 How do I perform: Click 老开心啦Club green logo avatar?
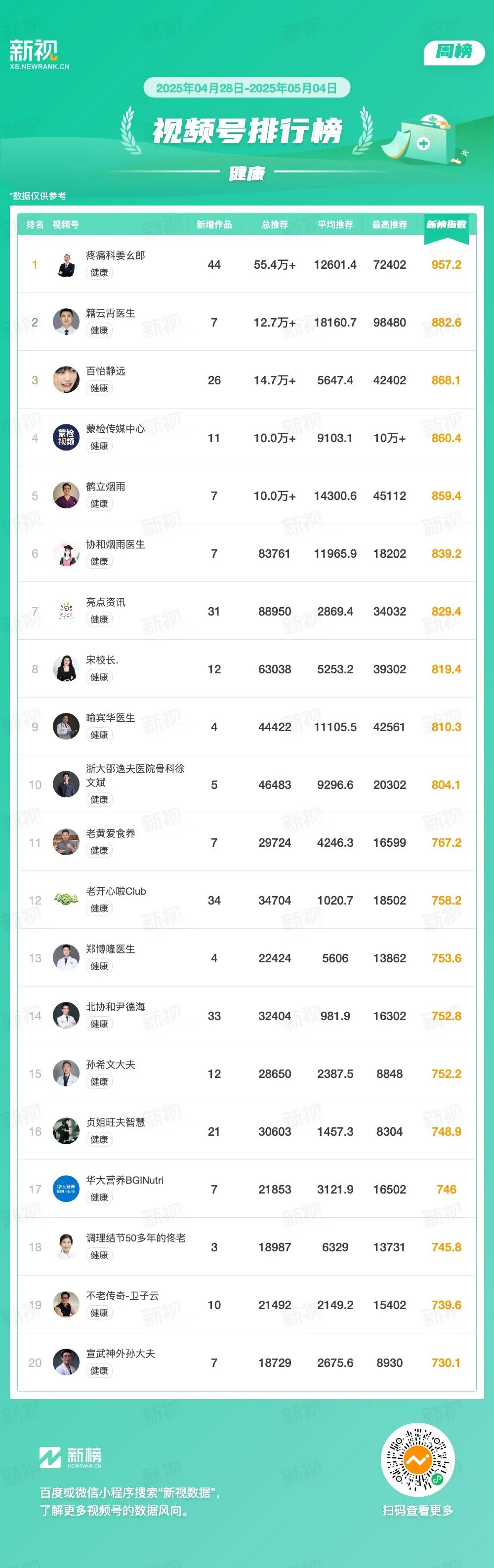66,900
